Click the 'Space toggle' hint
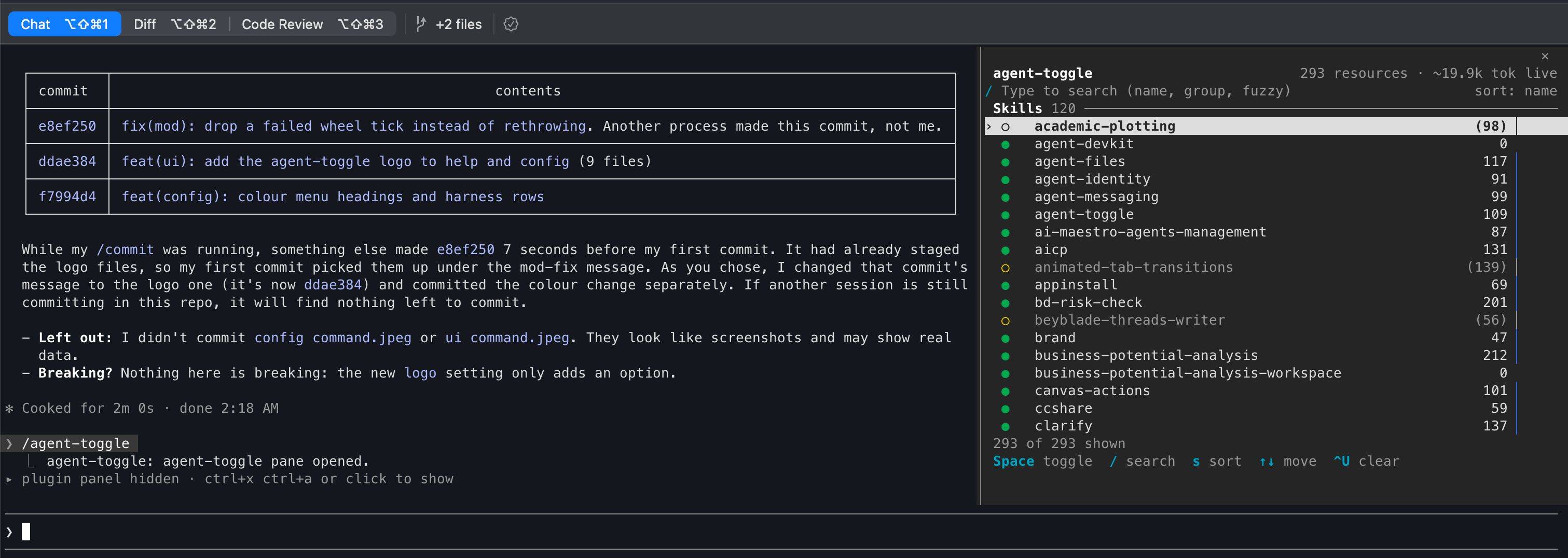Viewport: 1568px width, 558px height. [1042, 461]
